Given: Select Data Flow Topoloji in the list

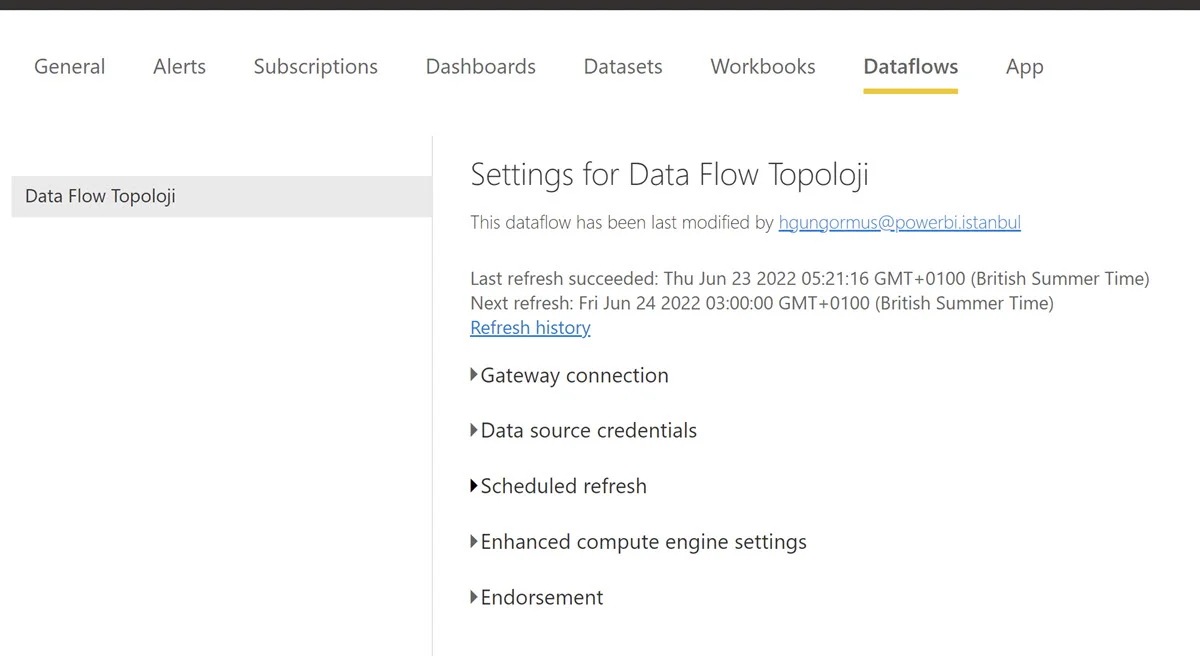Looking at the screenshot, I should [x=221, y=196].
